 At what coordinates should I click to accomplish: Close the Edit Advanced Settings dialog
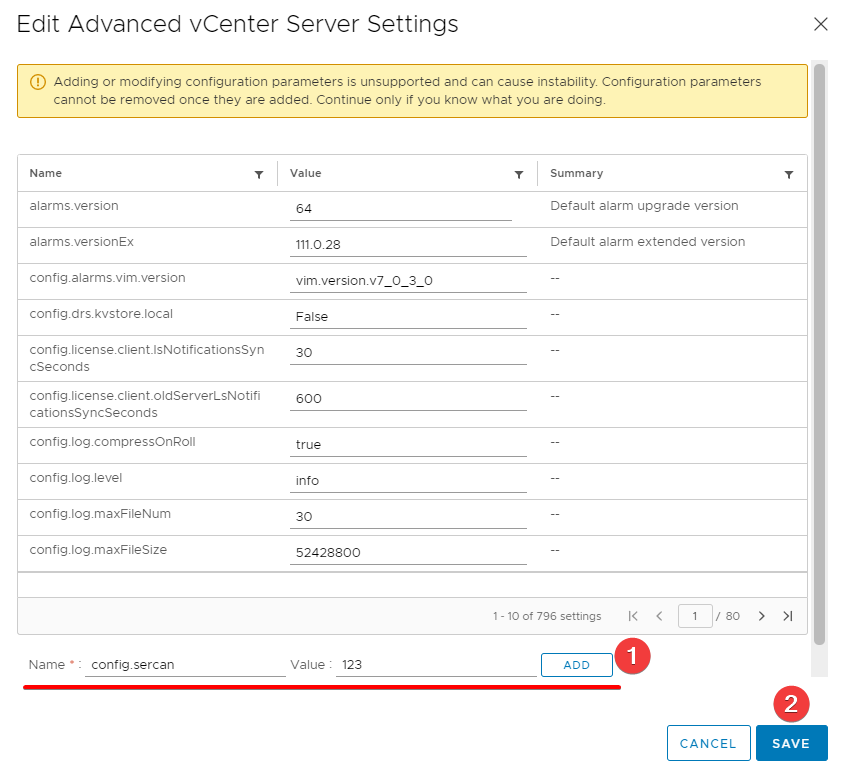click(821, 24)
